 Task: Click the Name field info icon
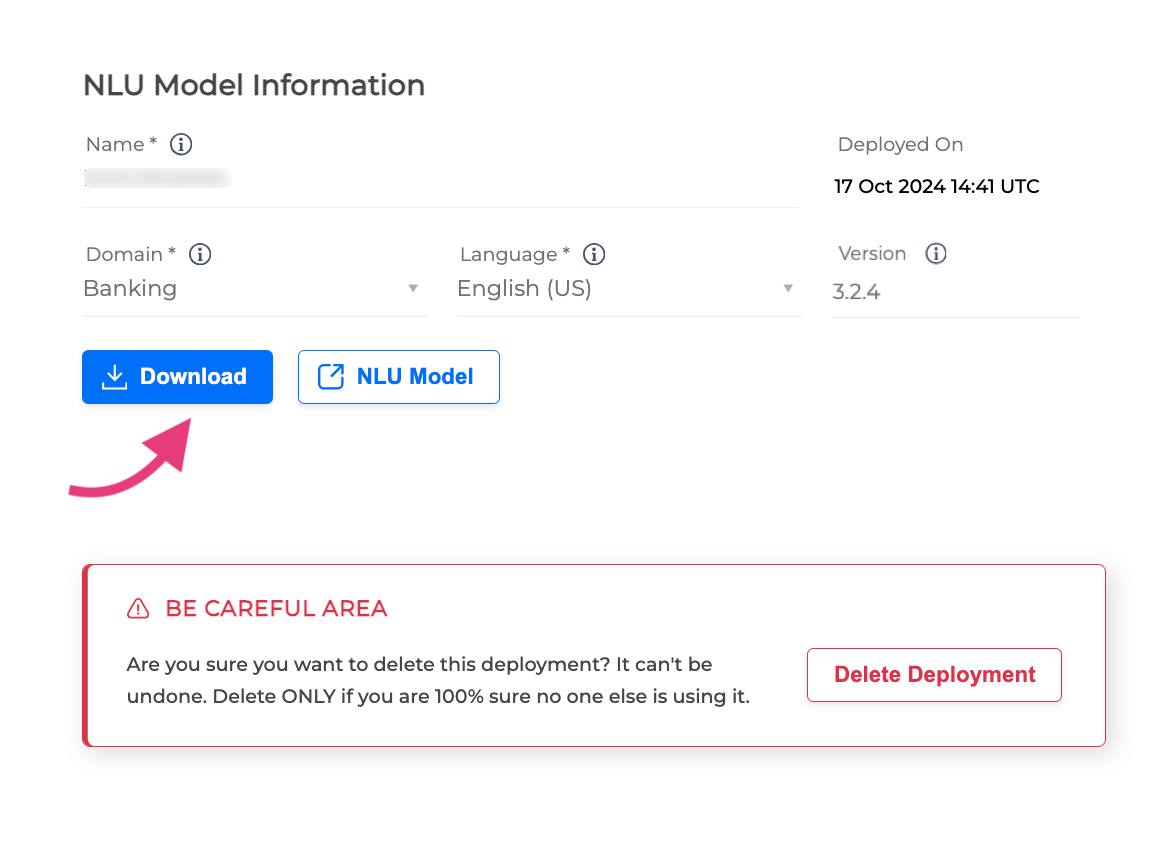(x=181, y=144)
